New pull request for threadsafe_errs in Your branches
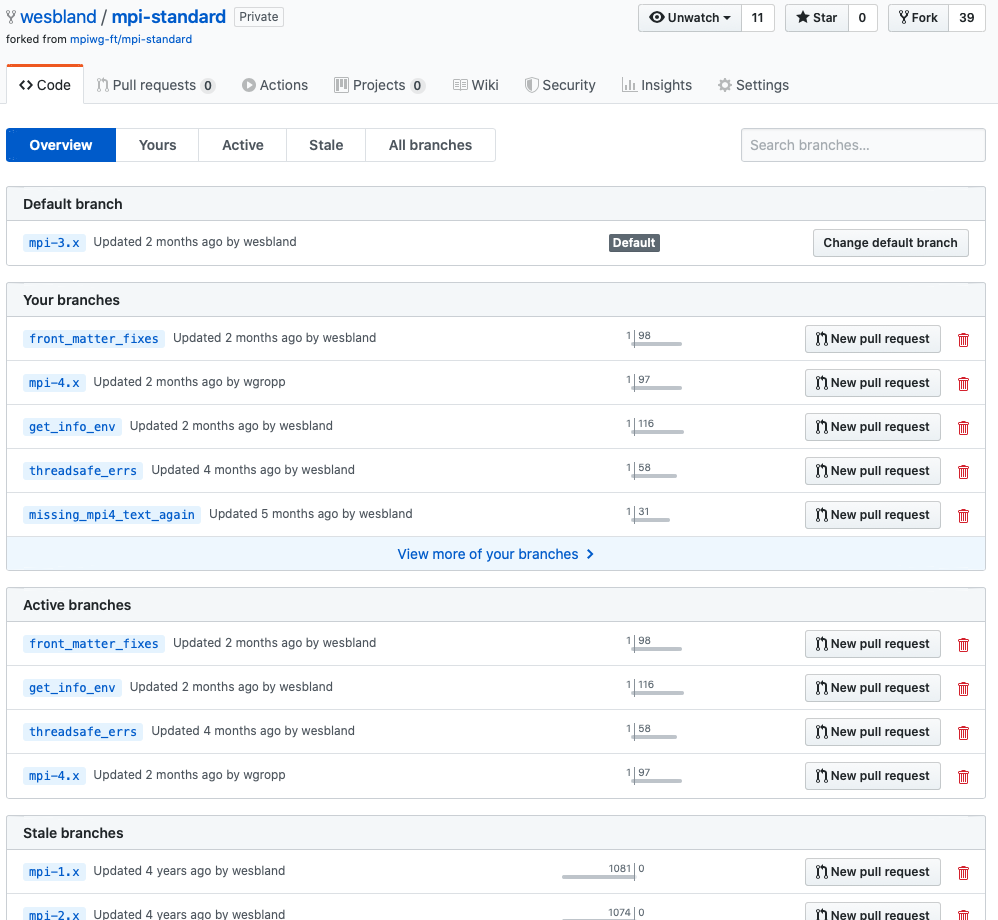 (873, 471)
